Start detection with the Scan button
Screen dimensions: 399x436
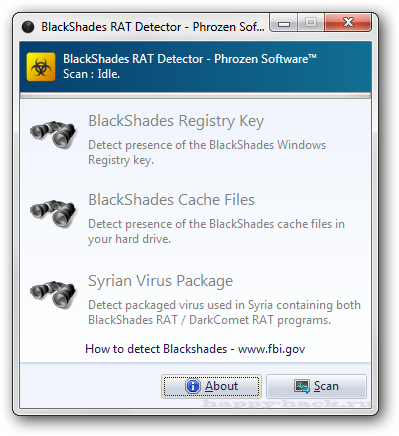316,386
